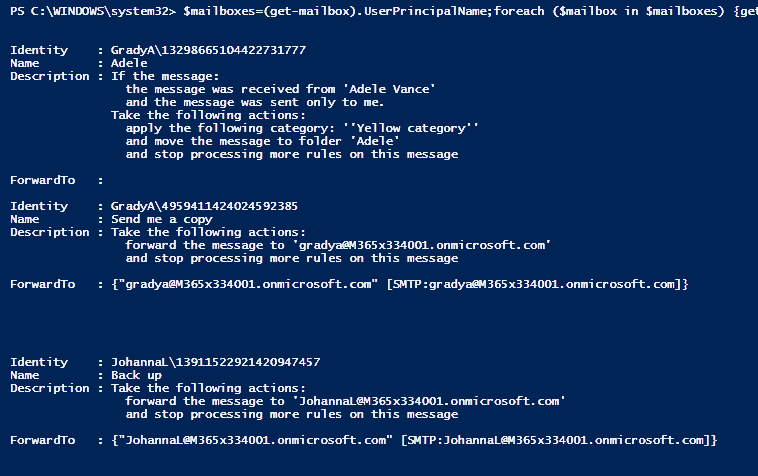Click 'Yellow category' text in rule description

pos(411,129)
